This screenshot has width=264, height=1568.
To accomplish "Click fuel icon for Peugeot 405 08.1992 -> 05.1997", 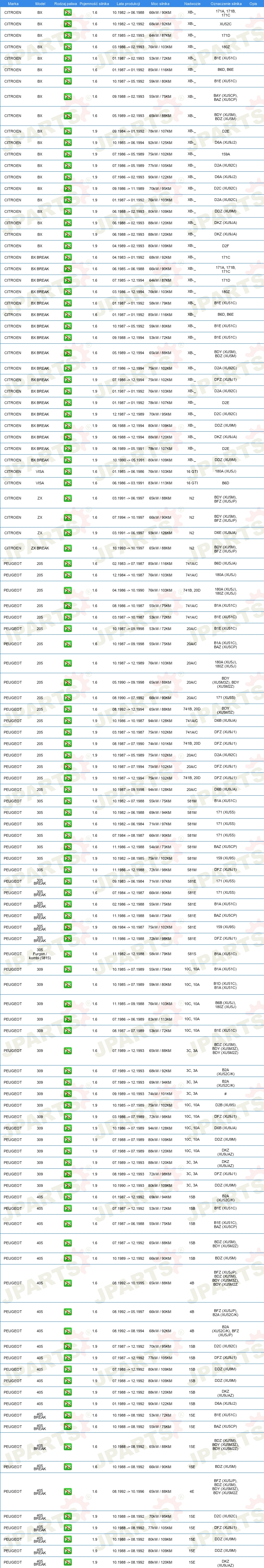I will [68, 1312].
